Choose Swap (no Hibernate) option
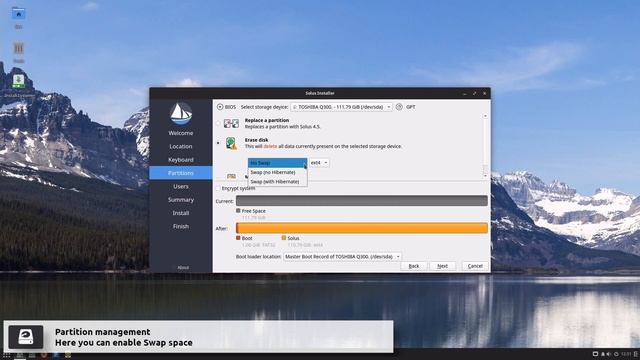This screenshot has width=640, height=360. pos(278,172)
